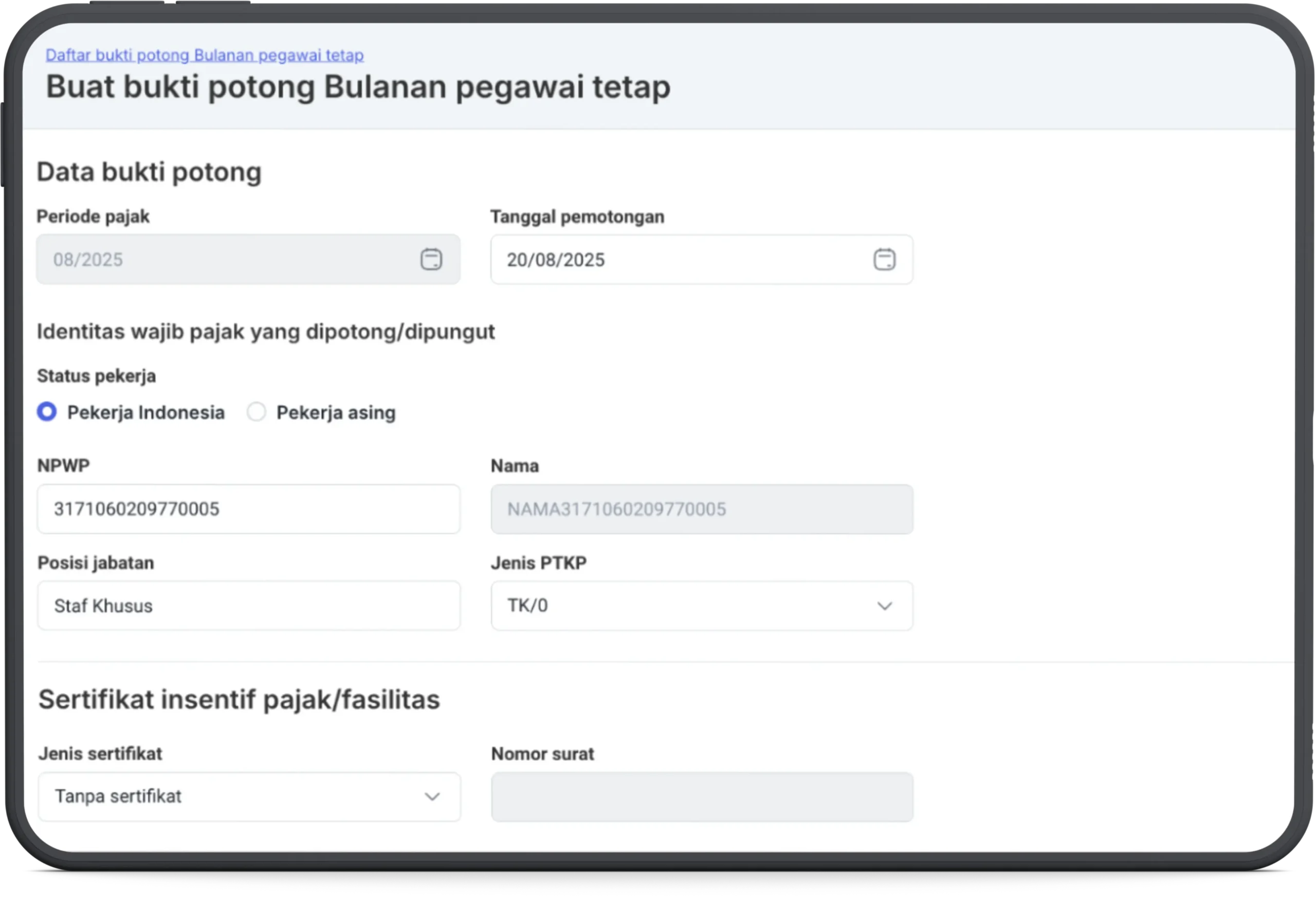The image size is (1316, 898).
Task: Click the Data bukti potong heading
Action: coord(149,172)
